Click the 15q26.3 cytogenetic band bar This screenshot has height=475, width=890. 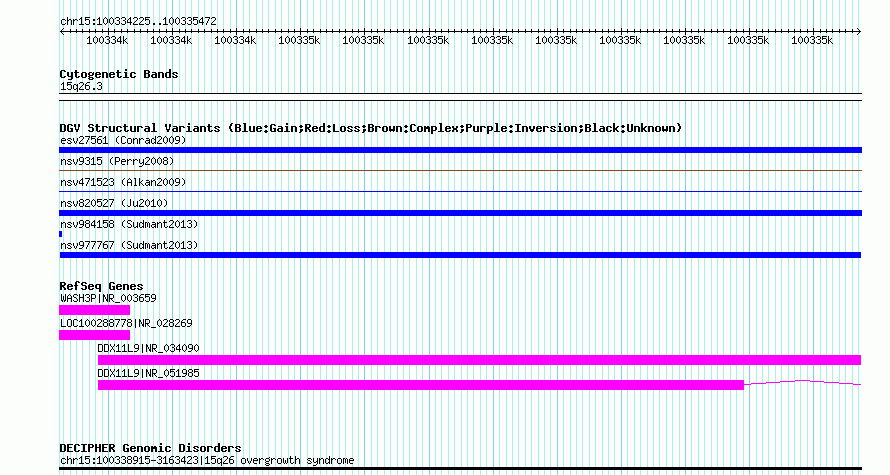pyautogui.click(x=460, y=97)
